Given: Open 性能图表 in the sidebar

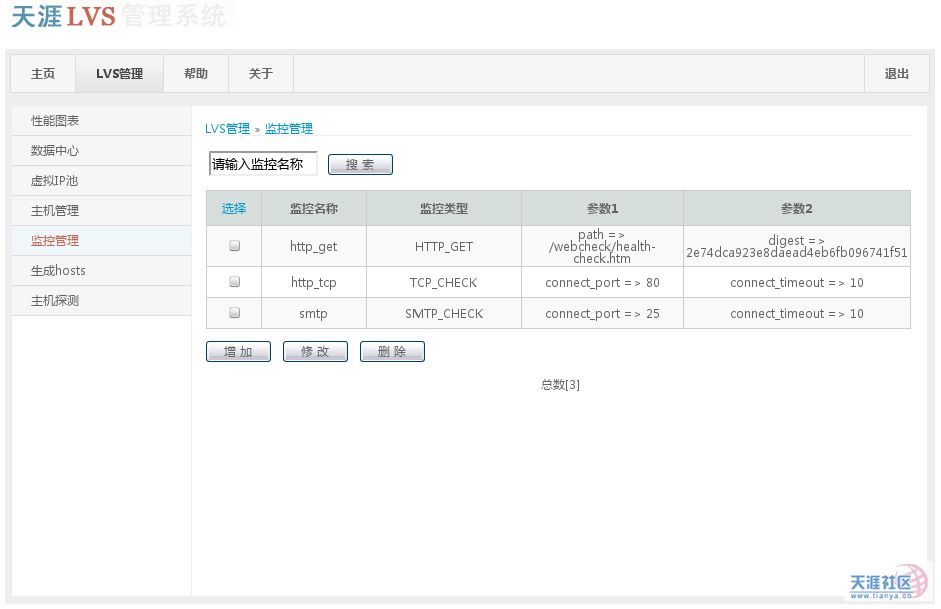Looking at the screenshot, I should (55, 121).
